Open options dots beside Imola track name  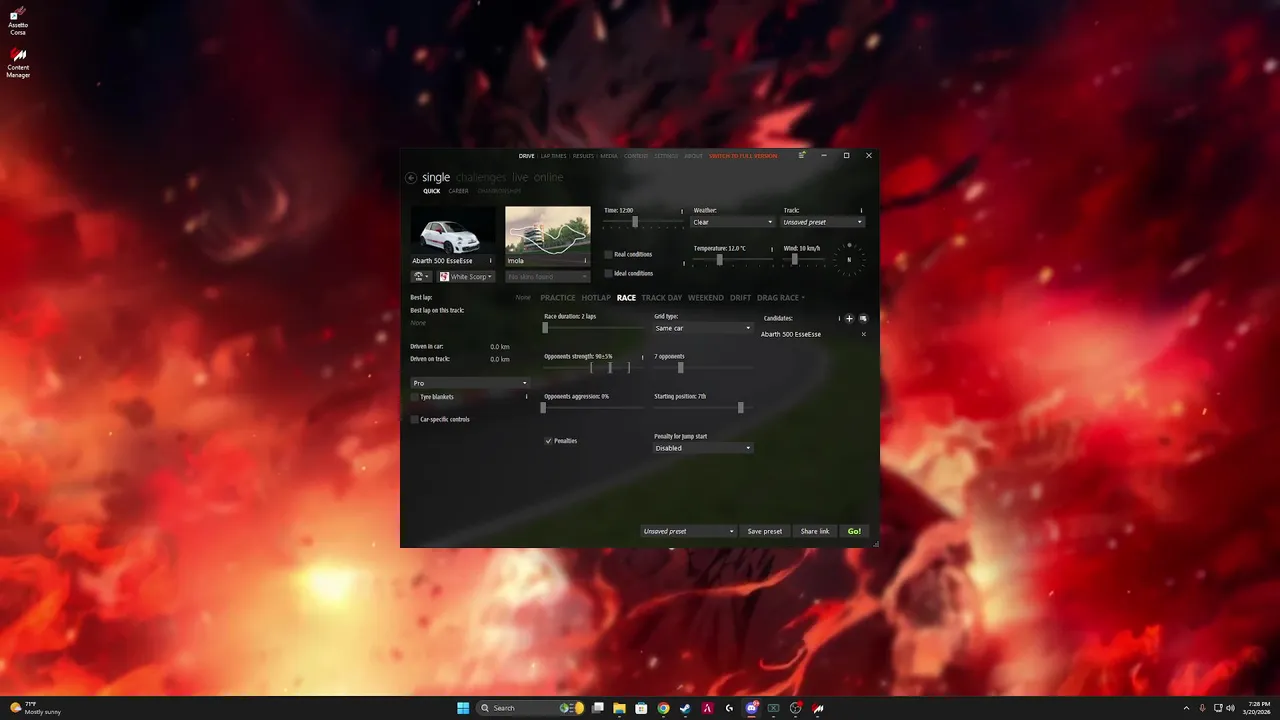(x=585, y=261)
